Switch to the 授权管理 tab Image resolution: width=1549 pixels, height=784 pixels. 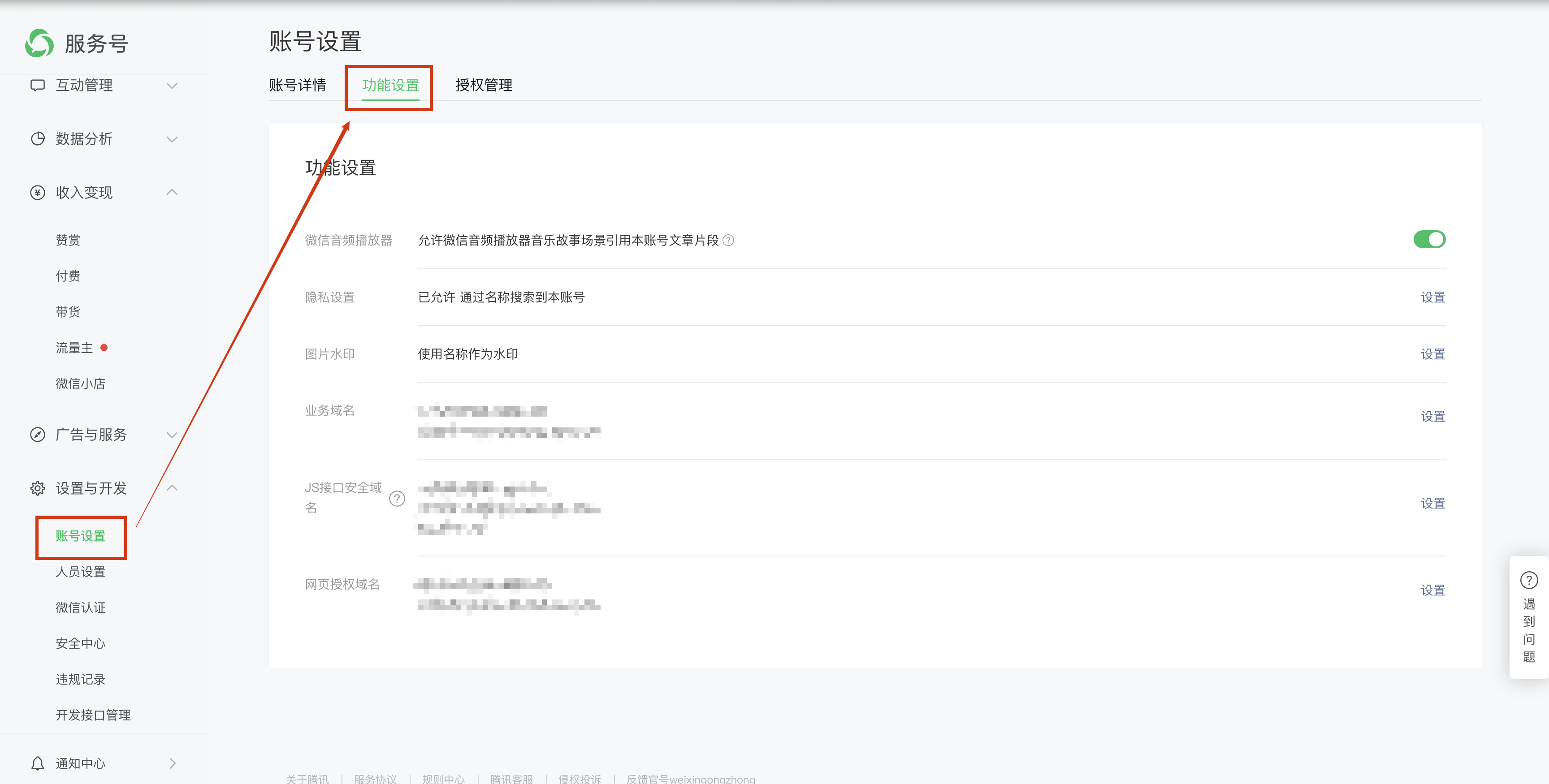coord(484,86)
